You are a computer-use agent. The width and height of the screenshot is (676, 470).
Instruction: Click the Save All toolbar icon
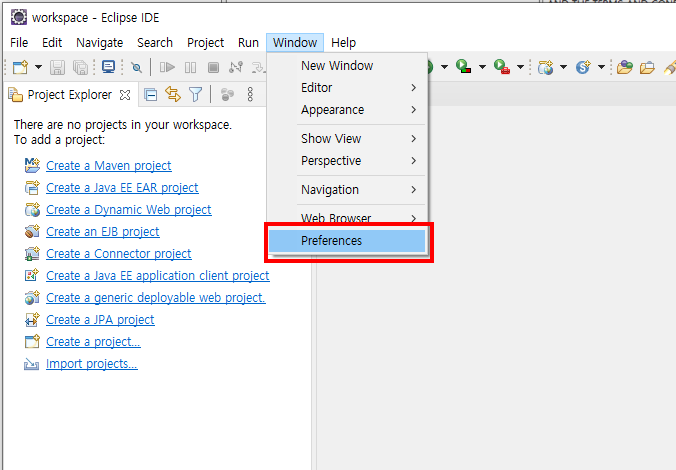[x=80, y=67]
